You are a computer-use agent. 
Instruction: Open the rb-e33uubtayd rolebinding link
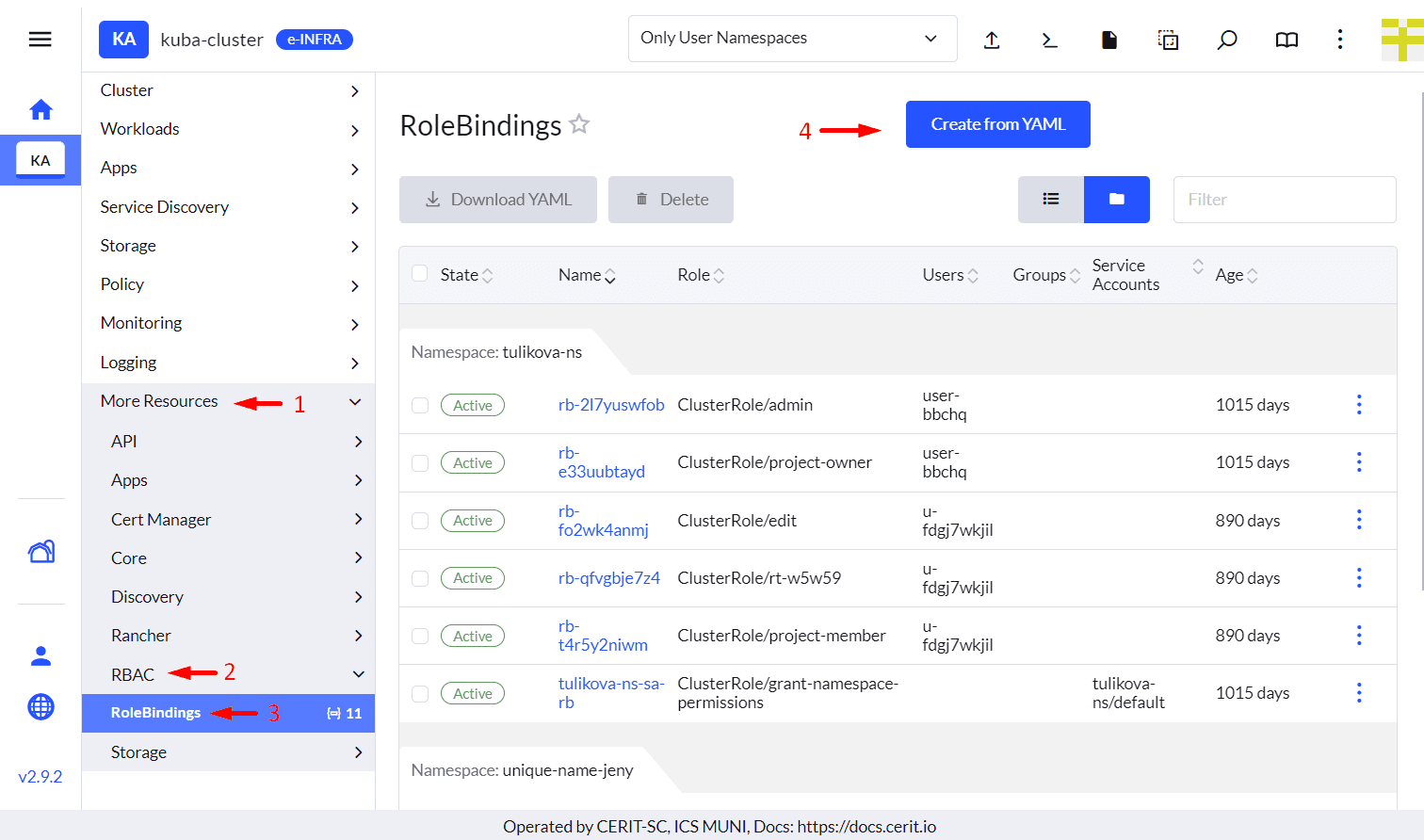tap(601, 462)
